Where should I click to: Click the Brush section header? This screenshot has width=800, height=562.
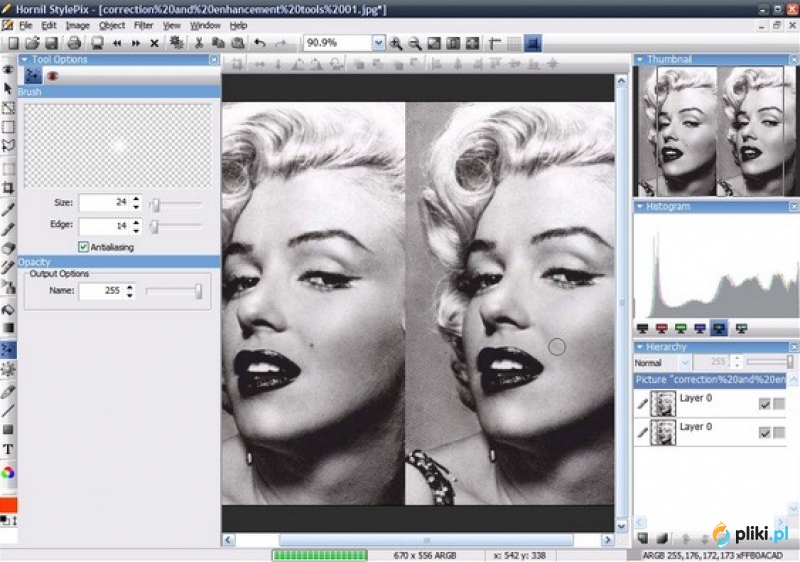coord(119,92)
